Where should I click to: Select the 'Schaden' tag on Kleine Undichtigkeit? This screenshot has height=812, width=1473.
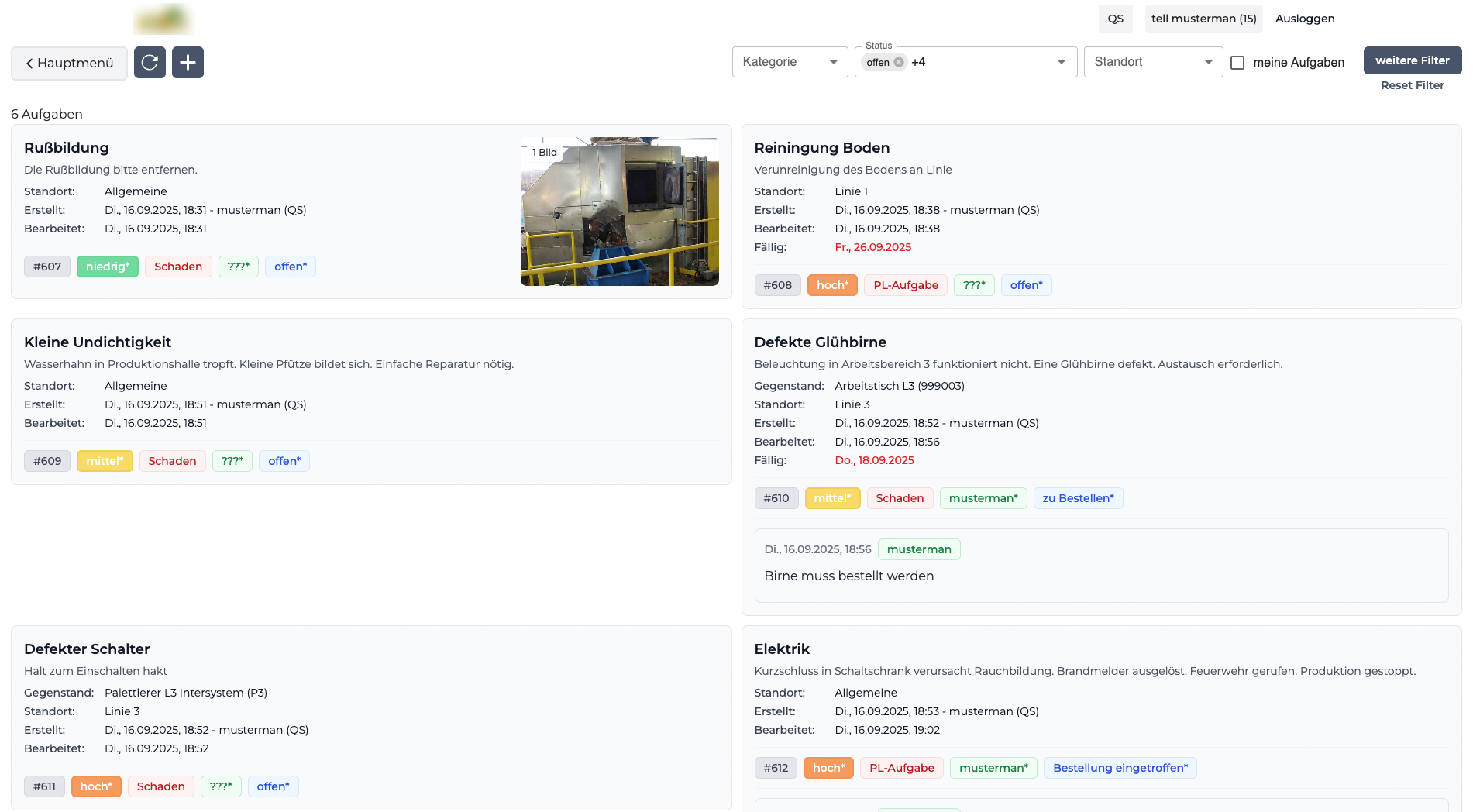(x=172, y=461)
